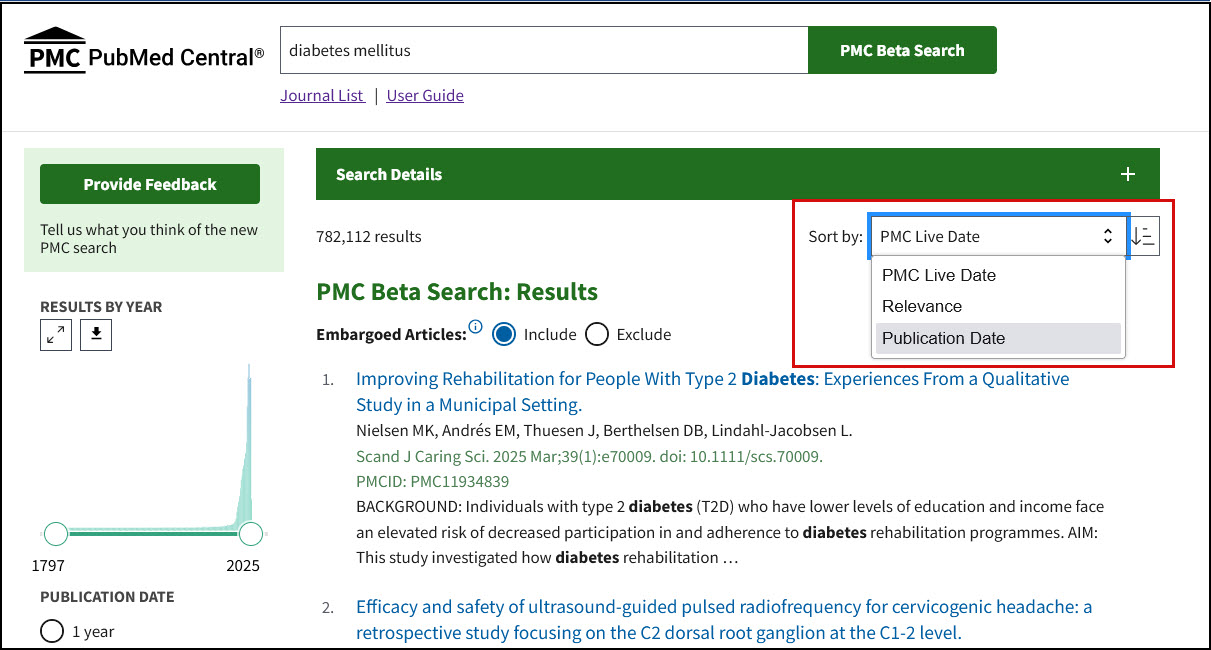Open article on ultrasound-guided pulsed radiofrequency

tap(724, 620)
